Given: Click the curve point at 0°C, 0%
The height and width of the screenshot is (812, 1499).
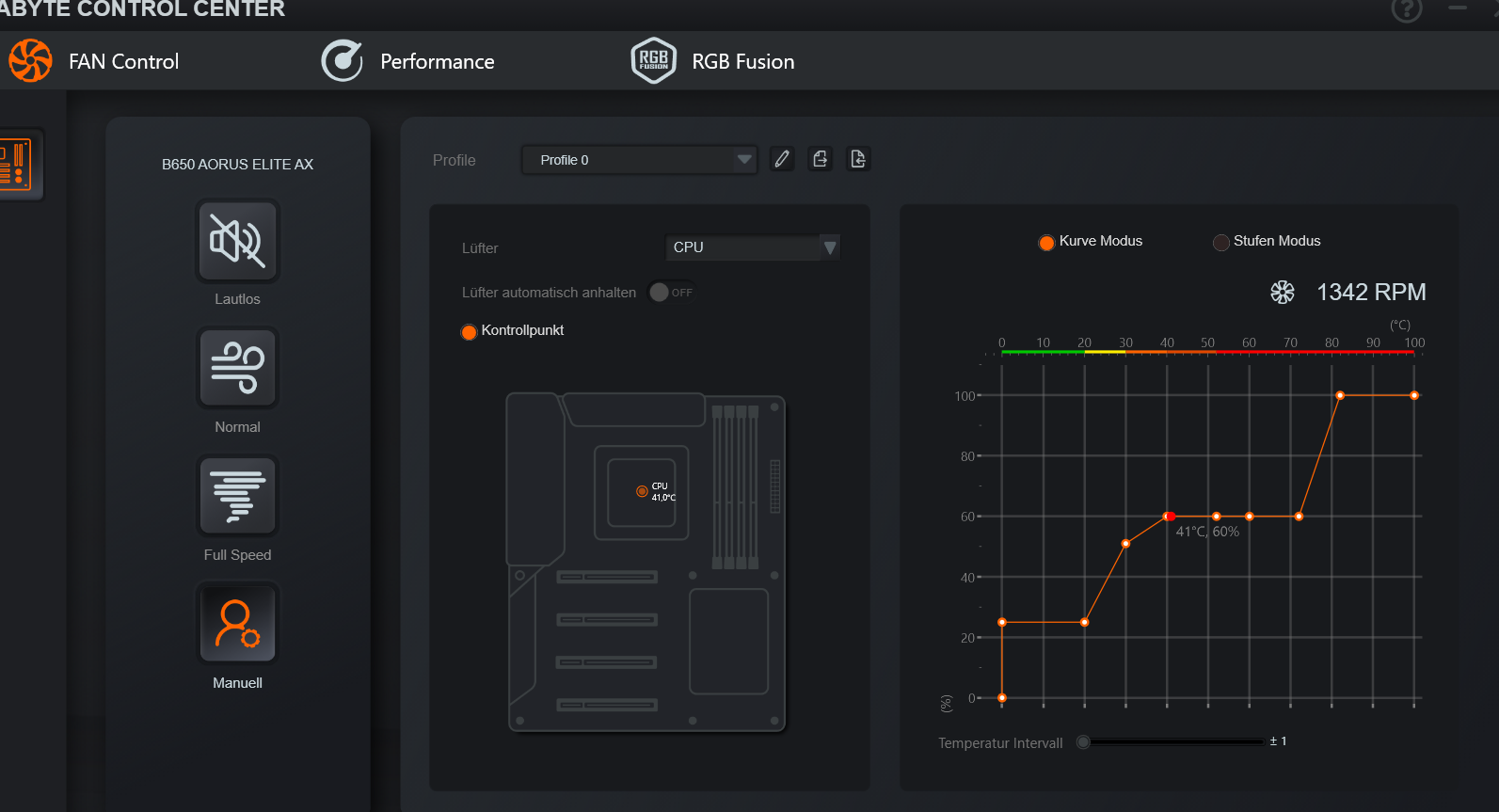Looking at the screenshot, I should [1002, 698].
